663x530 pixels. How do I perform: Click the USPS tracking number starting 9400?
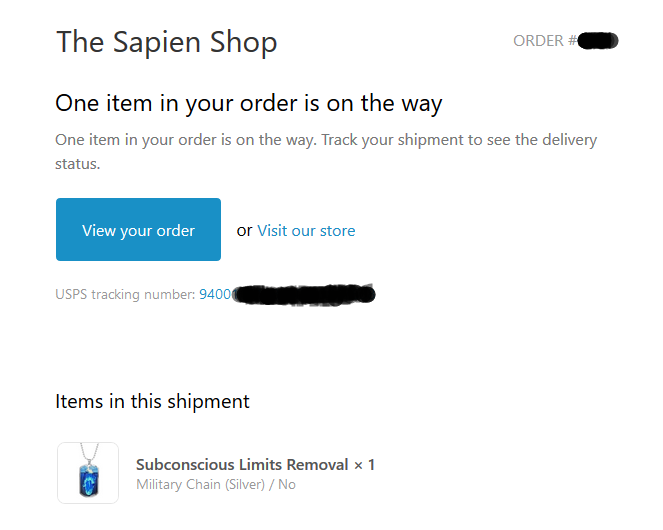(215, 294)
